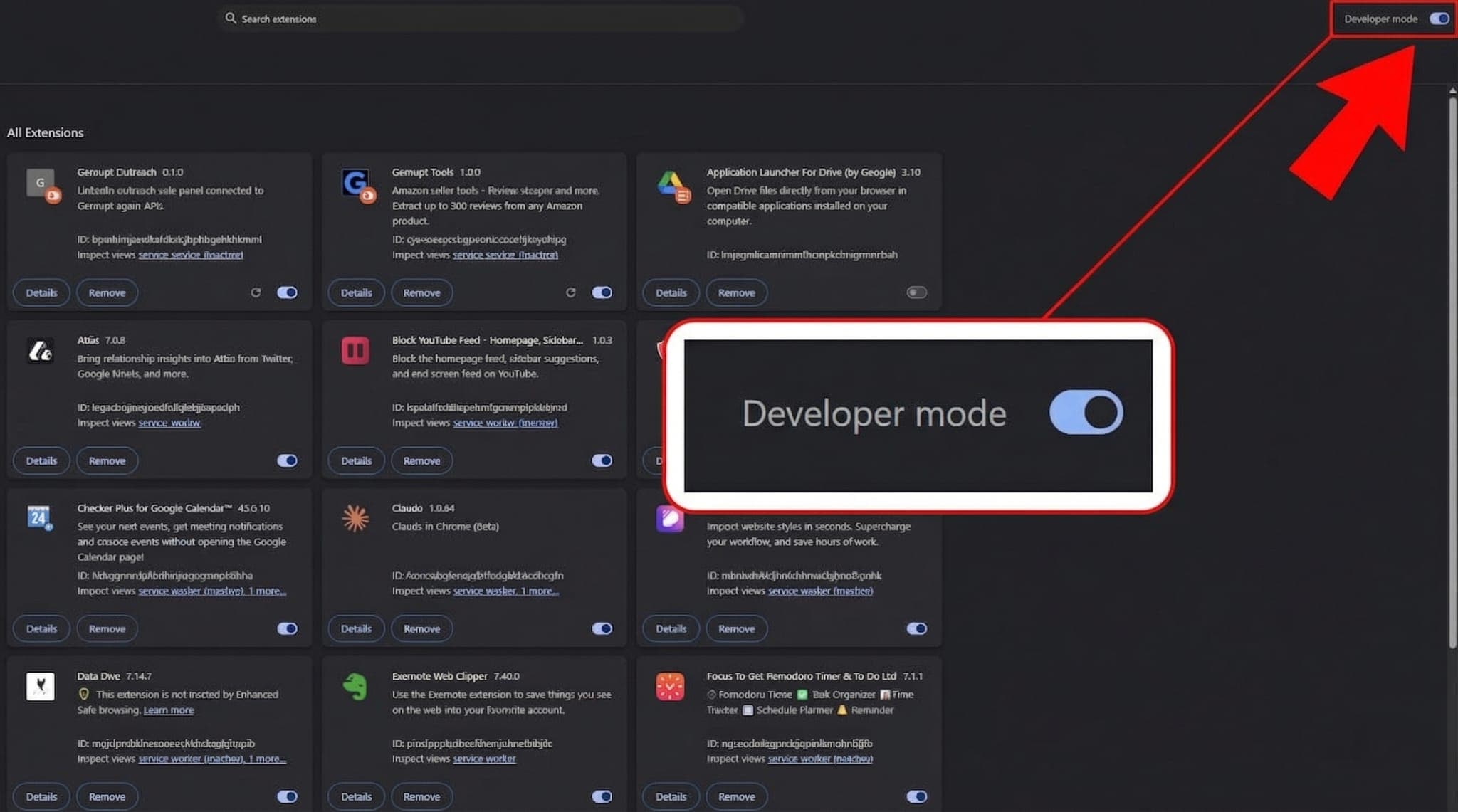The image size is (1458, 812).
Task: Disable the Gemupt Outreach extension
Action: point(287,292)
